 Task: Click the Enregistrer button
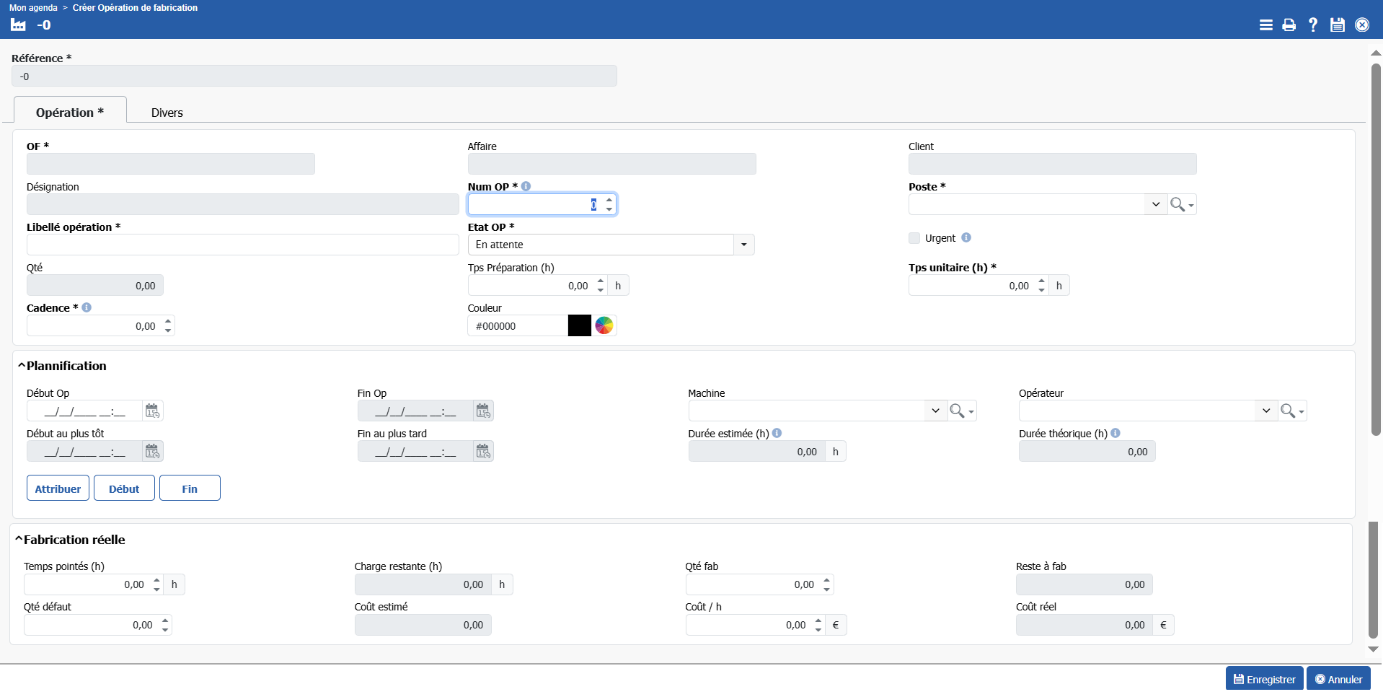point(1264,679)
